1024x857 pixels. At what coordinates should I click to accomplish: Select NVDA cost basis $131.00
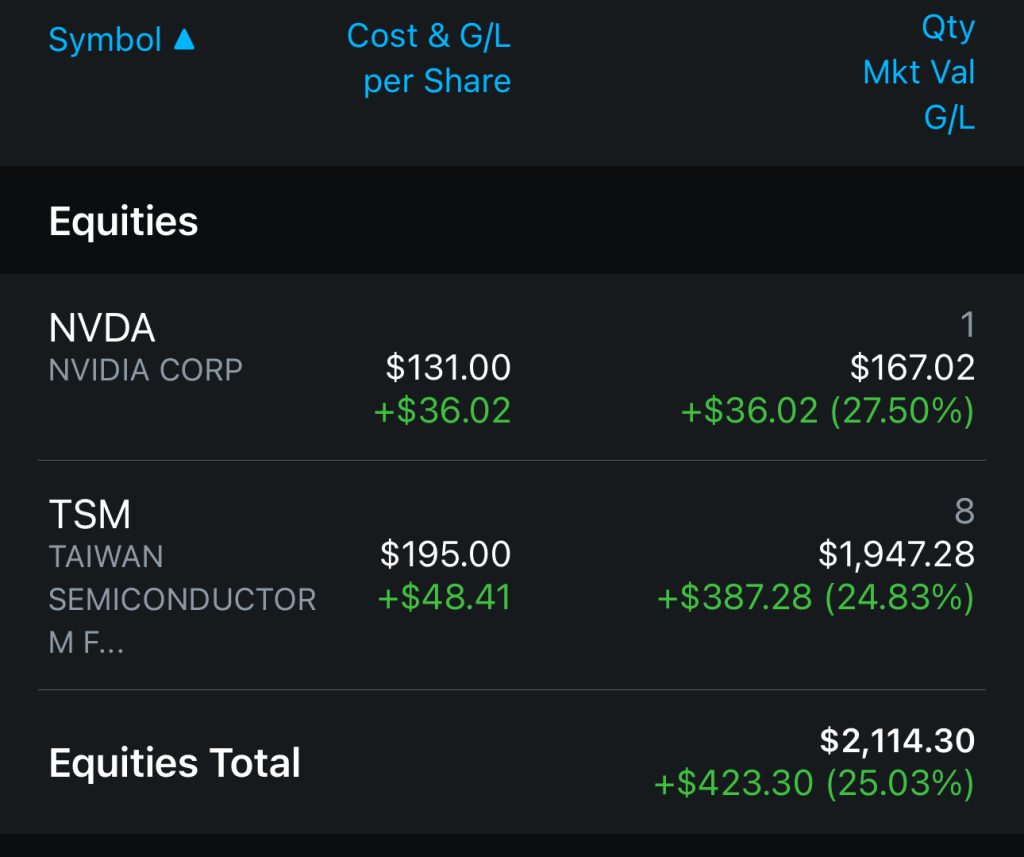(448, 368)
